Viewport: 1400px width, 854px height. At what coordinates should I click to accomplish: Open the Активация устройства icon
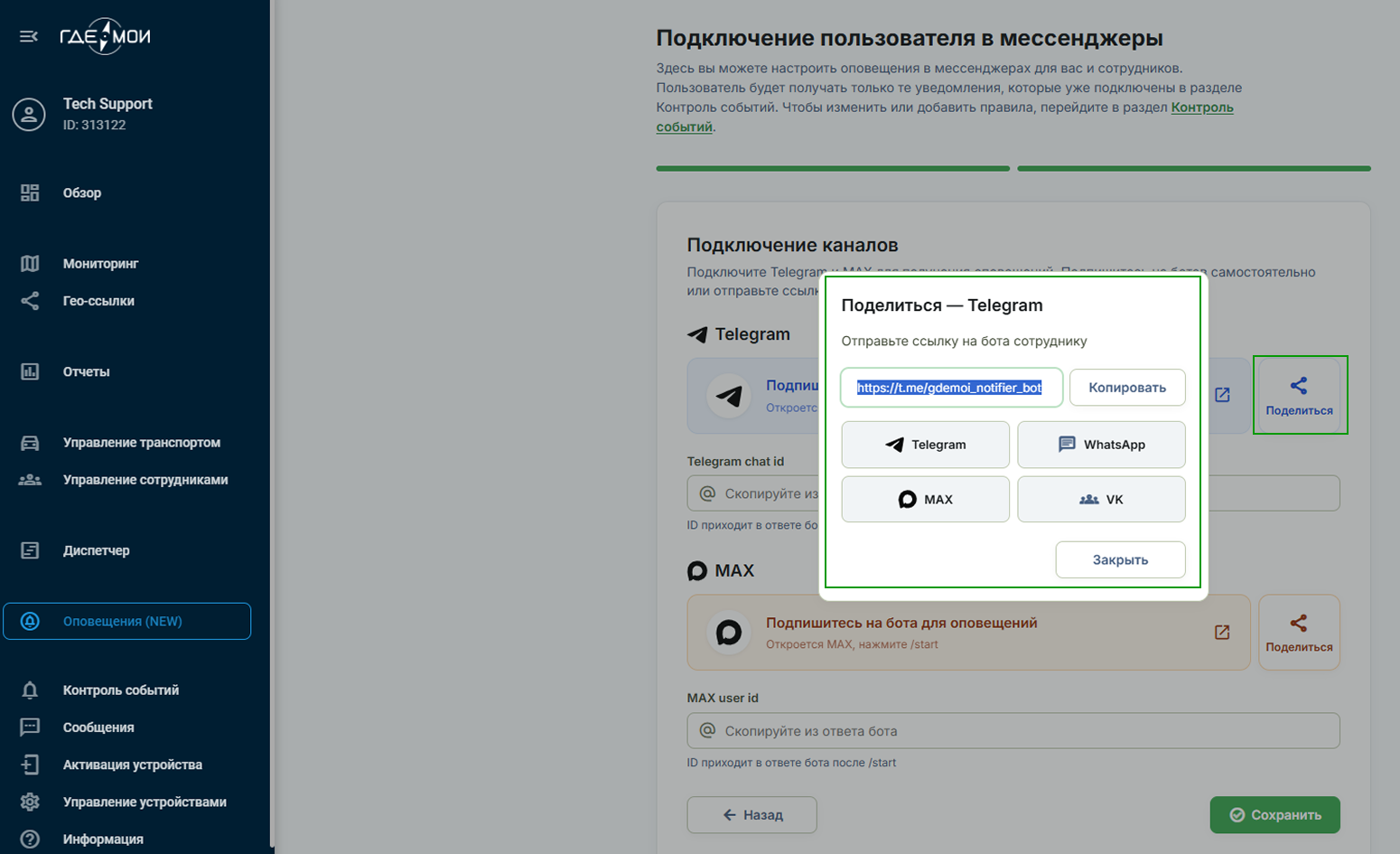click(30, 765)
